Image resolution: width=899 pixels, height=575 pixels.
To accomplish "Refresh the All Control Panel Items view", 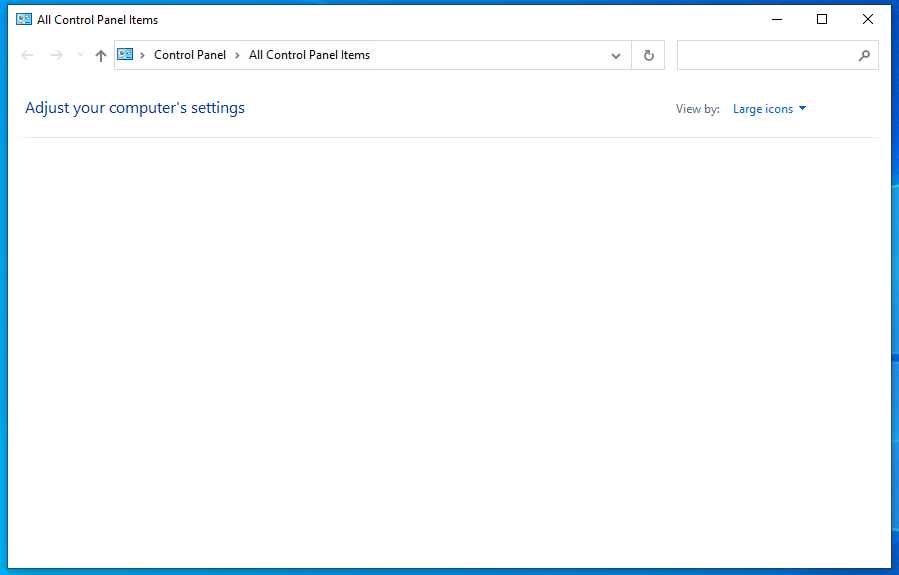I will [x=648, y=55].
